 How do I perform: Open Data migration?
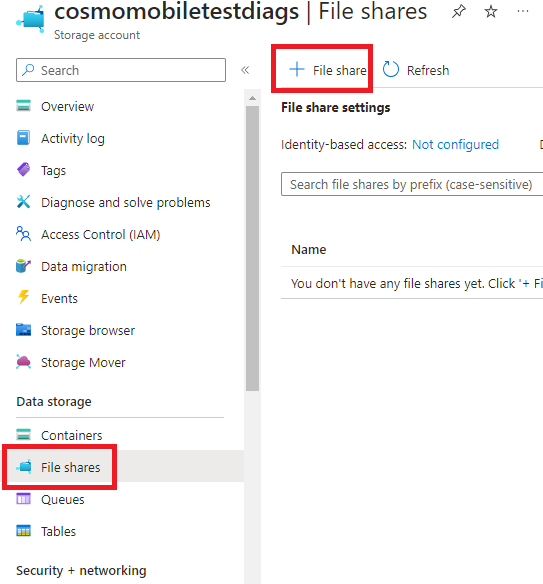tap(84, 267)
